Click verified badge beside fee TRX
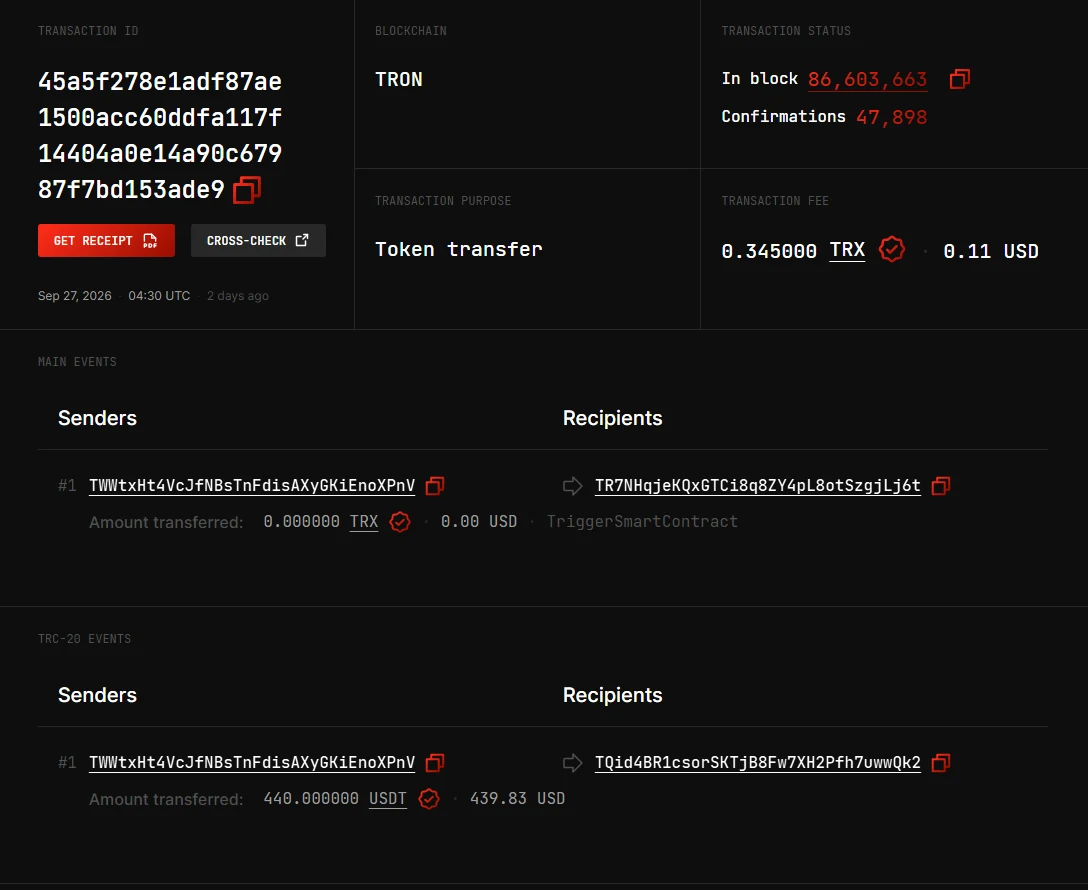 pyautogui.click(x=892, y=249)
